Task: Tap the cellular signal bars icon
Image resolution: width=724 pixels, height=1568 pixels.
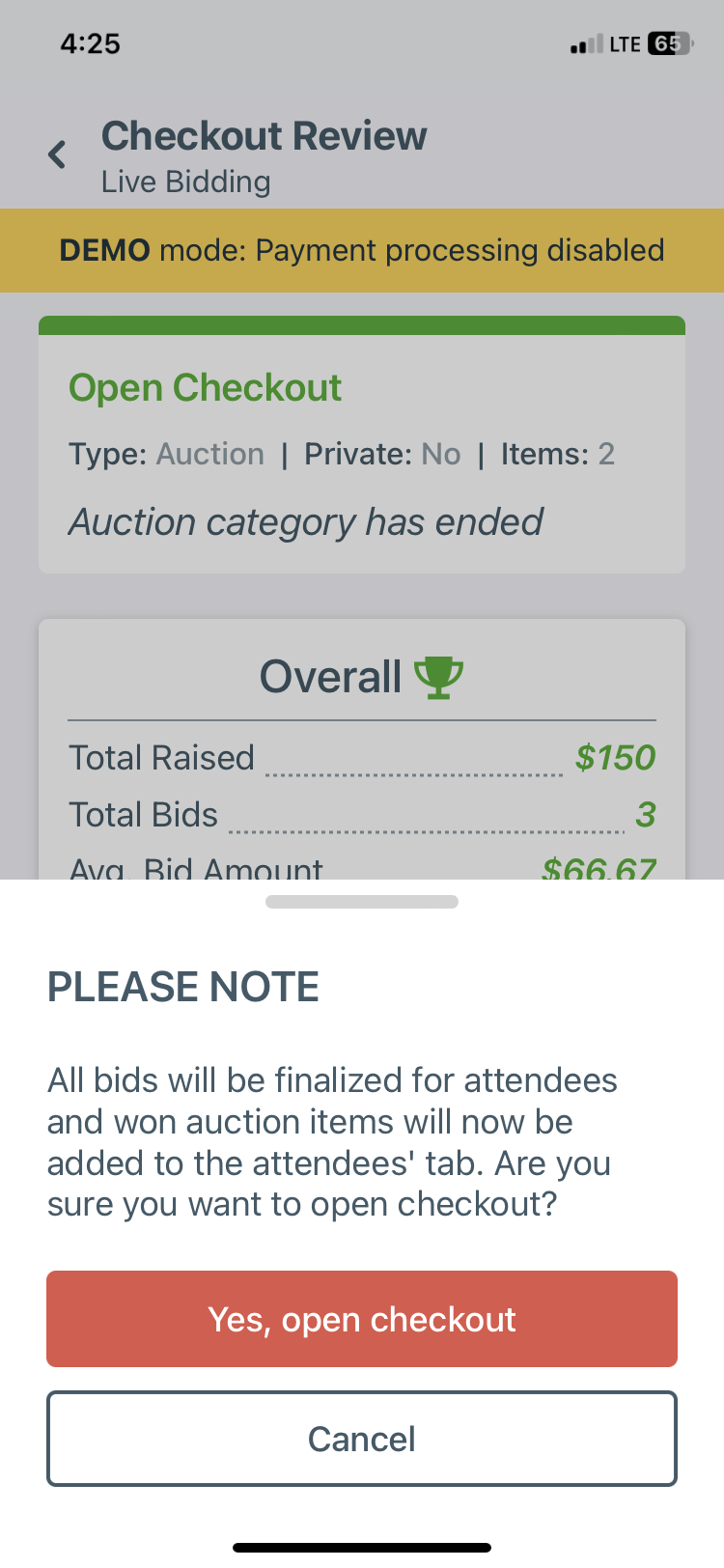Action: [587, 44]
